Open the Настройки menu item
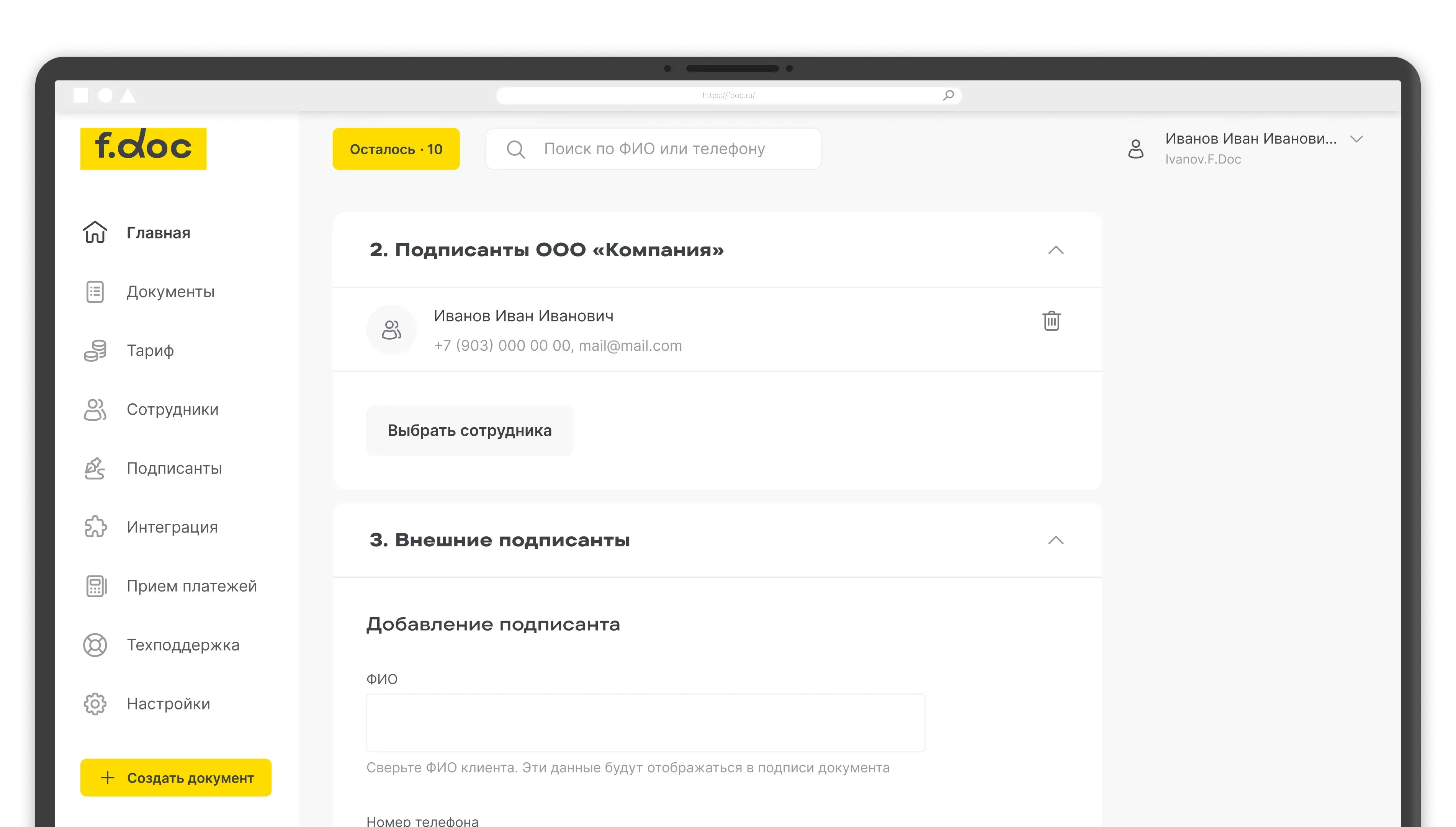Screen dimensions: 1456x827 [x=168, y=704]
